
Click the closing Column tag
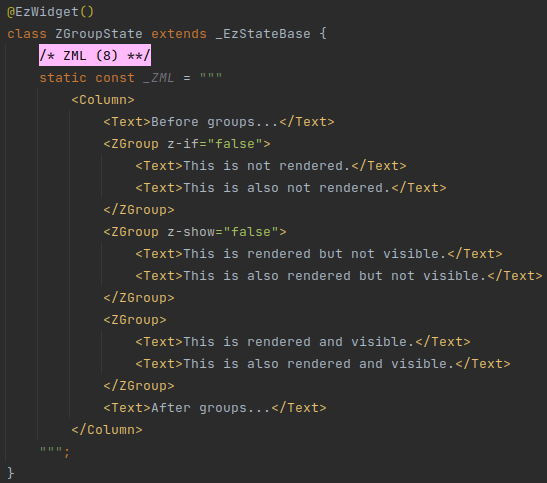tap(107, 429)
